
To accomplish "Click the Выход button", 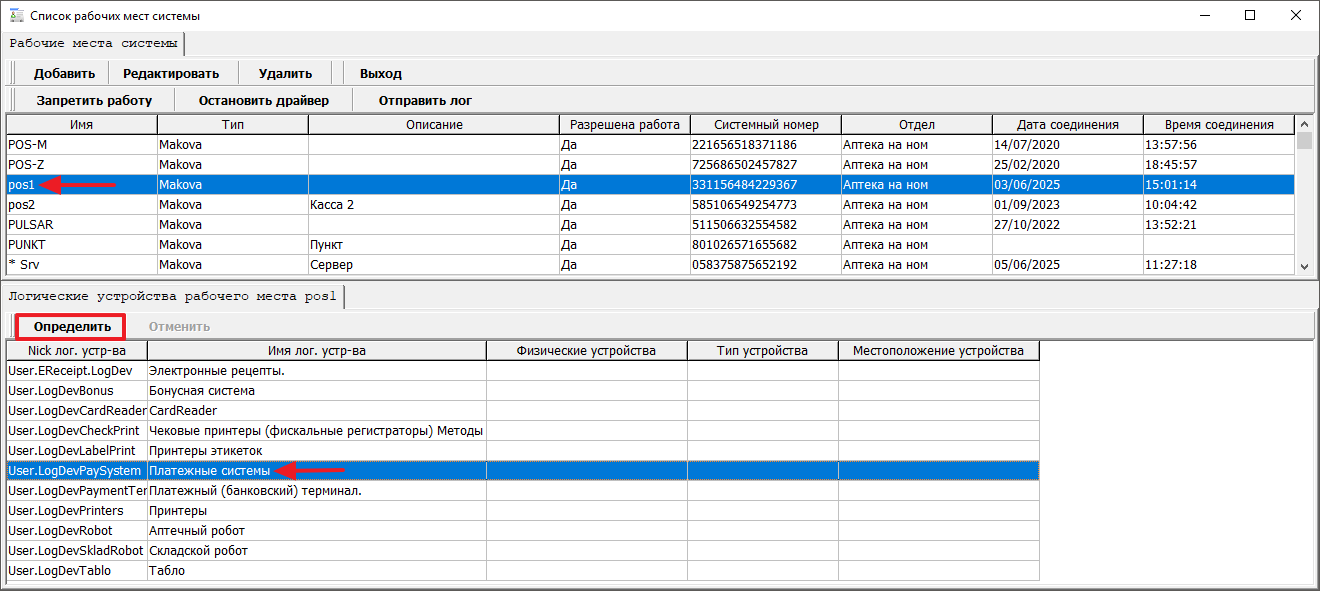I will click(381, 73).
